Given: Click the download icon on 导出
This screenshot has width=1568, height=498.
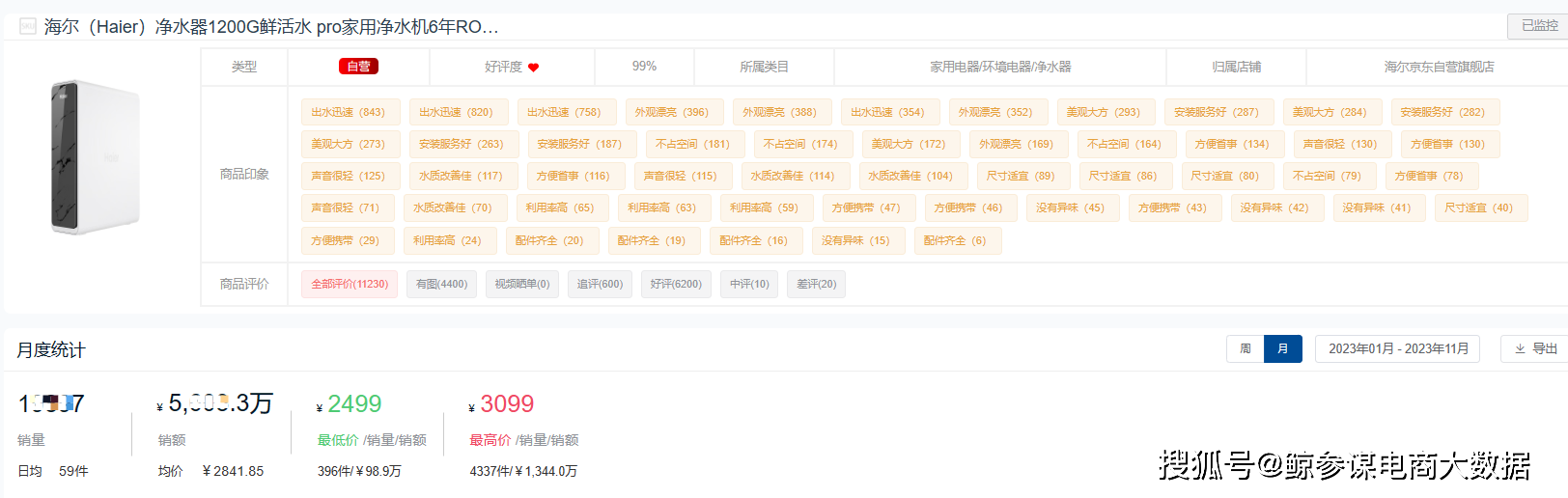Looking at the screenshot, I should tap(1520, 348).
